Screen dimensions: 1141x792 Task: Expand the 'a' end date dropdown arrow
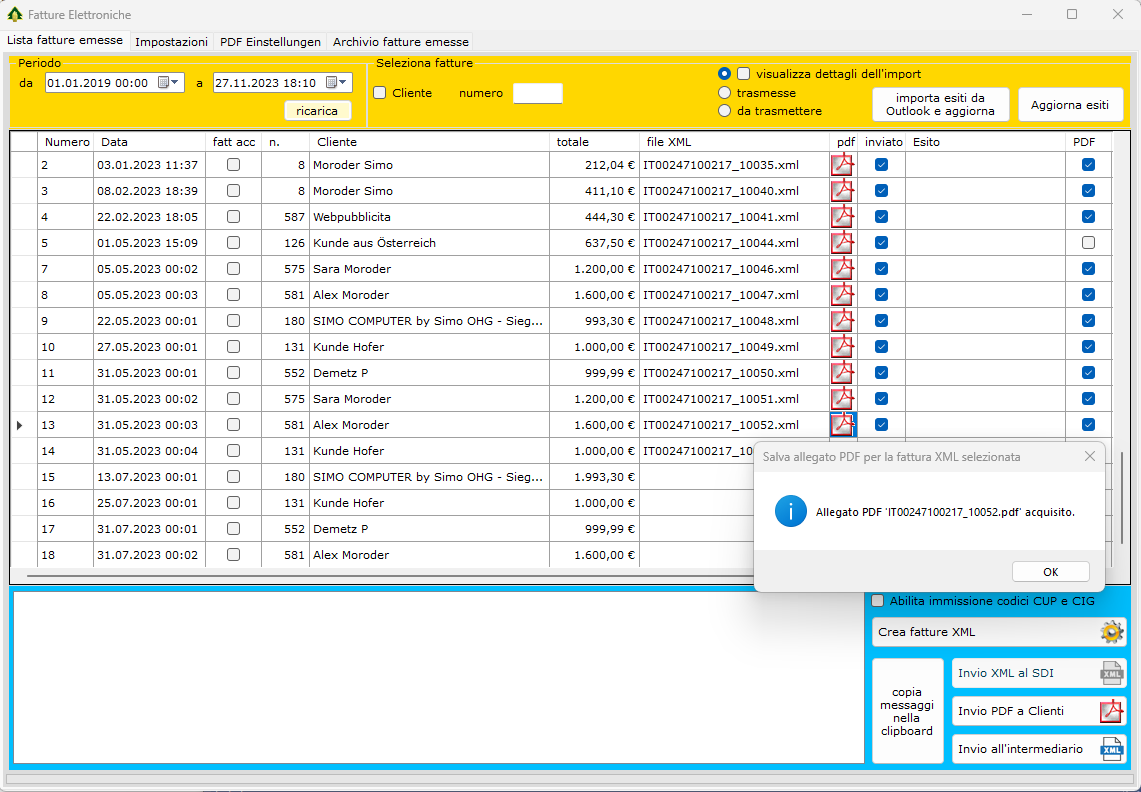[x=343, y=83]
